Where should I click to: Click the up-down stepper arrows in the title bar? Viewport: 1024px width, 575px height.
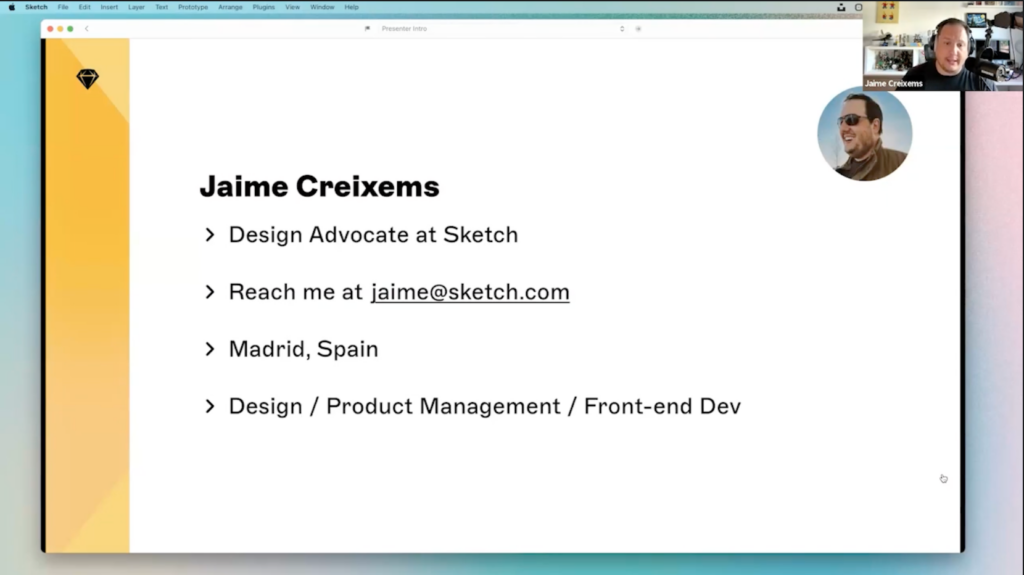[622, 29]
